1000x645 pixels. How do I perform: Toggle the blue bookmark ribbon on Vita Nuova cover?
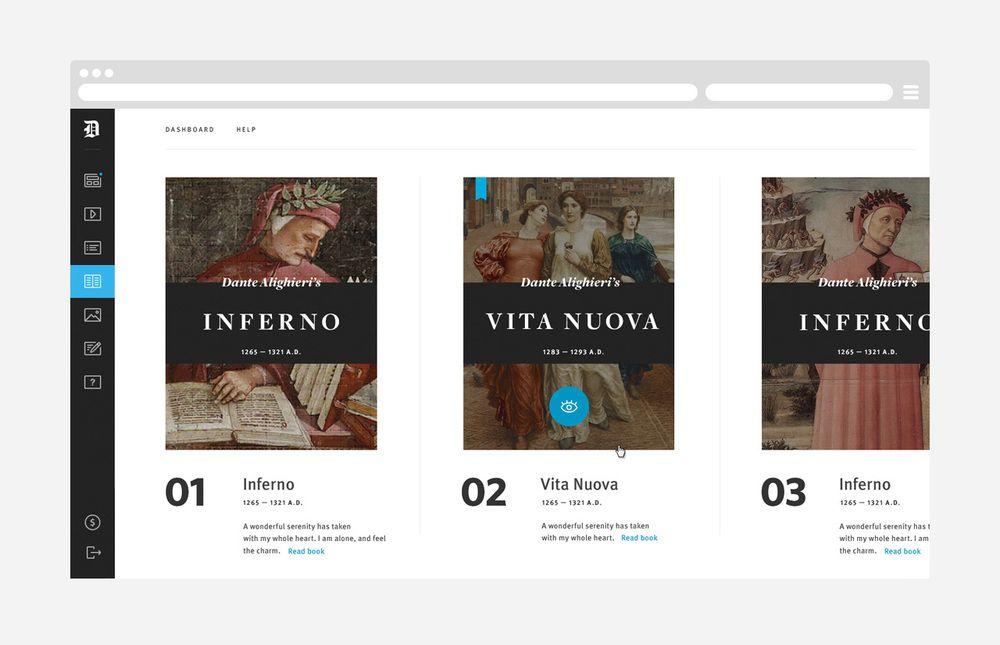click(481, 188)
